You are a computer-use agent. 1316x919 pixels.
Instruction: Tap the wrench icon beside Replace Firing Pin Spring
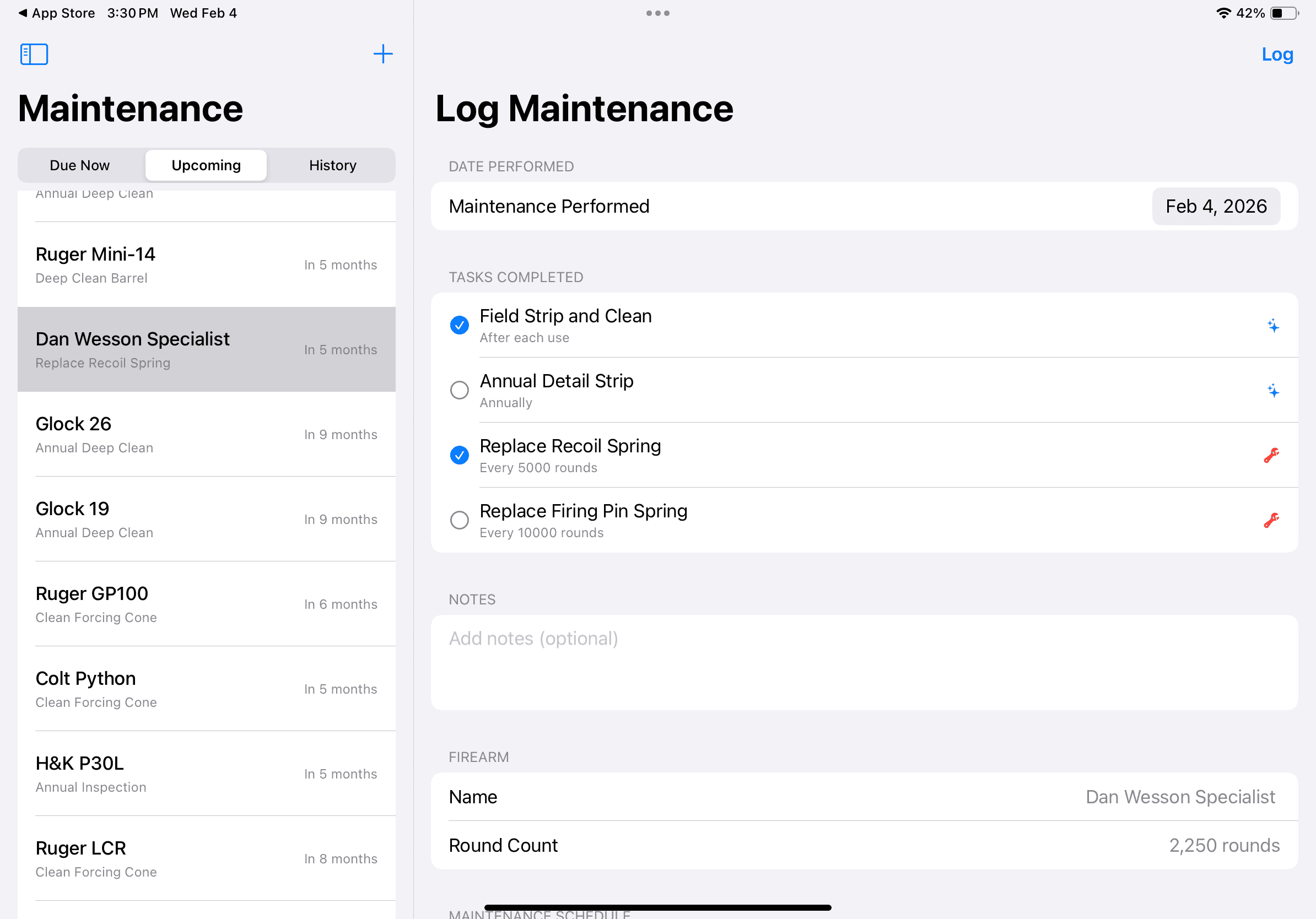click(1272, 521)
